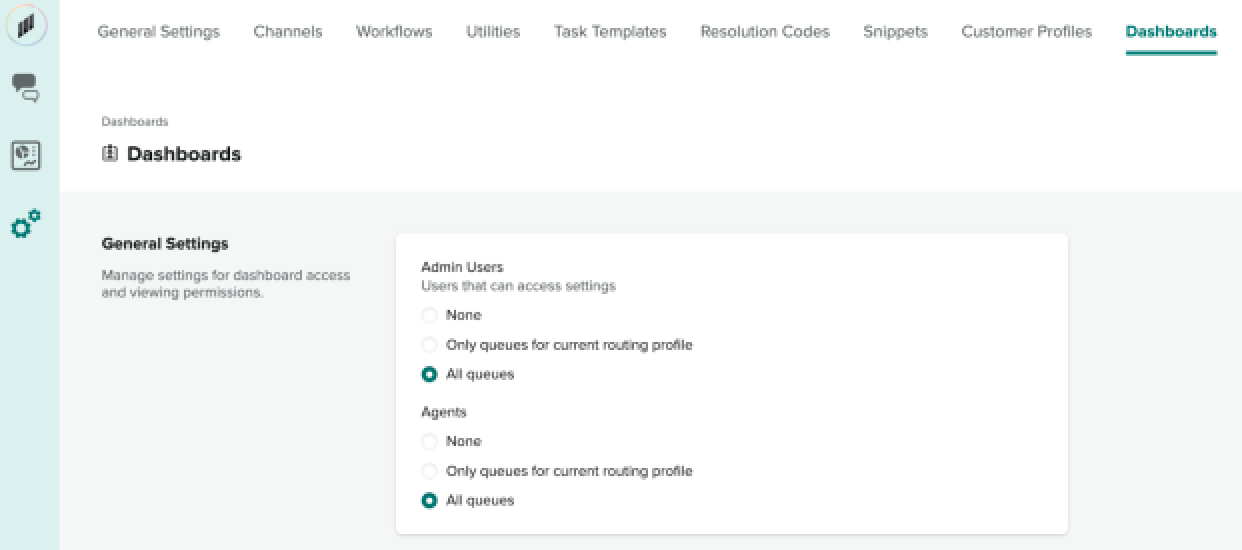Switch to the Channels tab

[288, 31]
